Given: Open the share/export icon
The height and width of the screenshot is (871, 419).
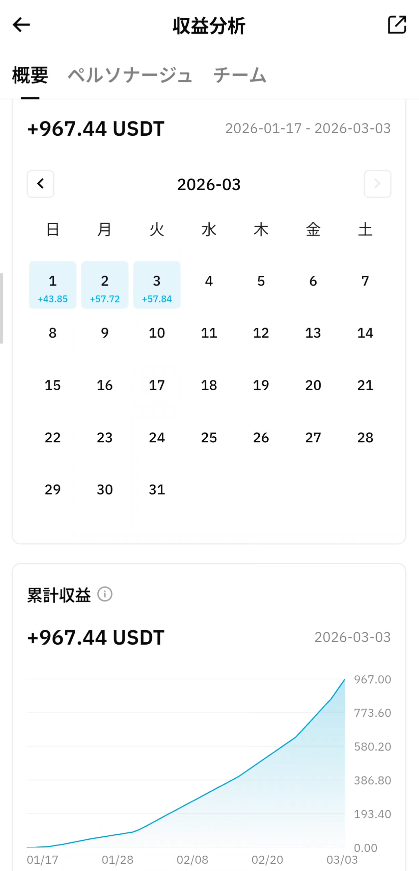Looking at the screenshot, I should [397, 25].
